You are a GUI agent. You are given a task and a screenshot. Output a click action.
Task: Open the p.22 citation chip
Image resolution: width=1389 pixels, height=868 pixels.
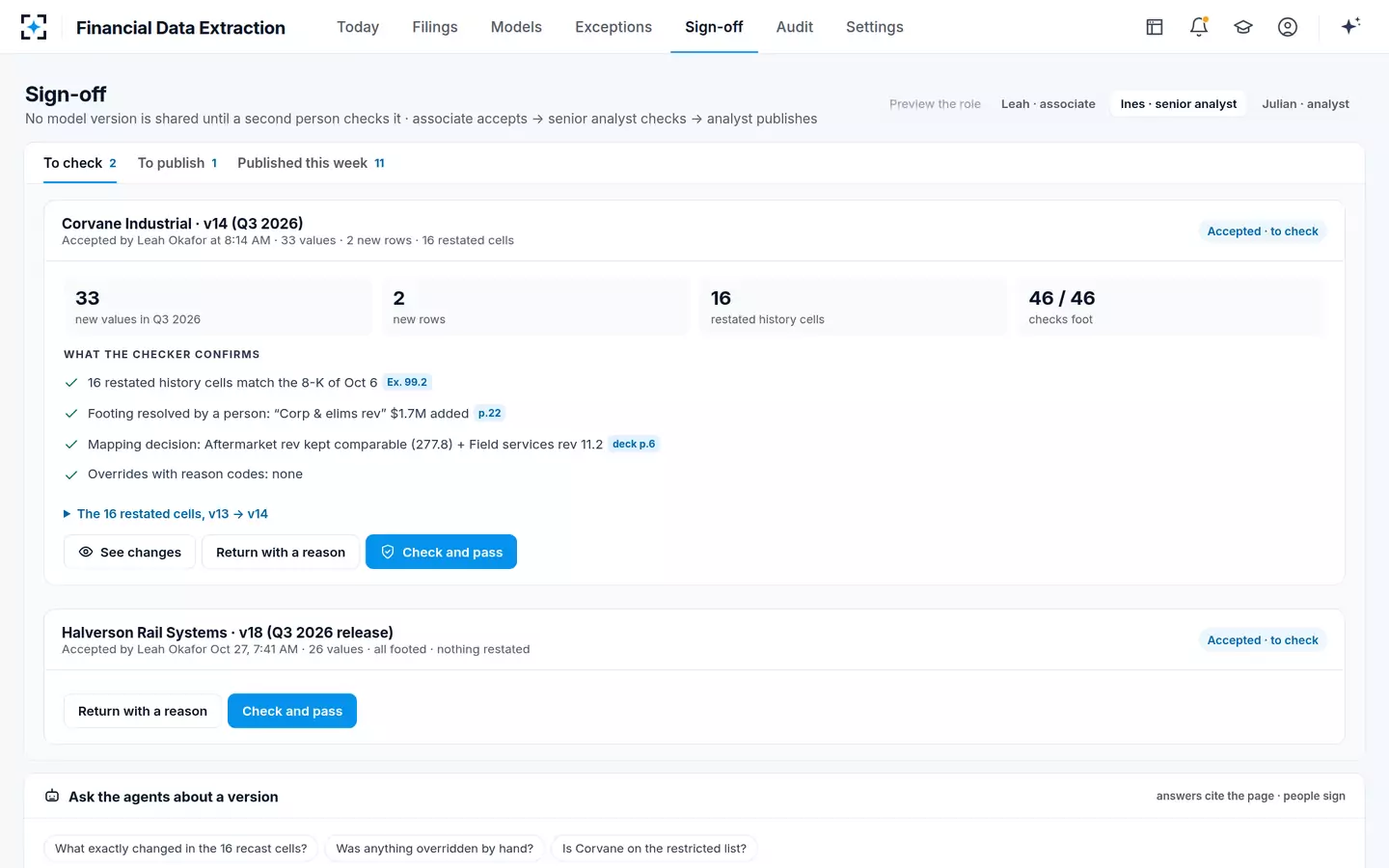pyautogui.click(x=490, y=413)
